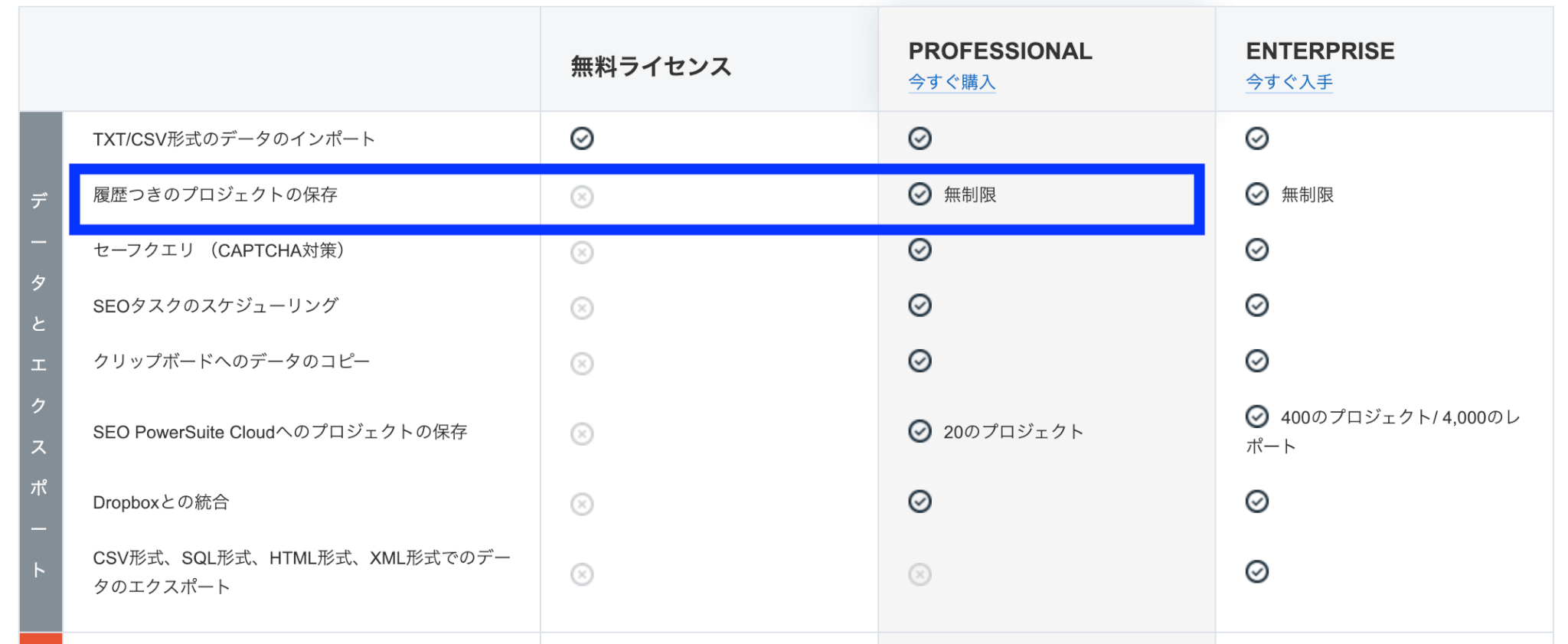
Task: Click Professional 20のプロジェクト checkmark icon
Action: (x=920, y=431)
